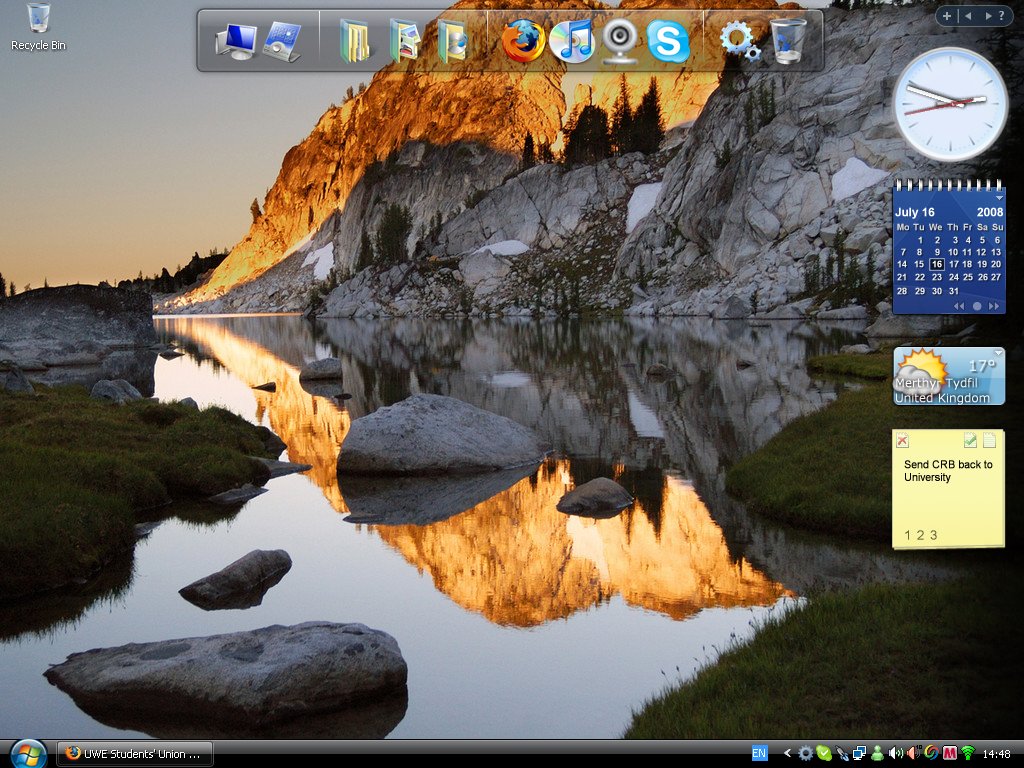
Task: Click the Skype icon in the dock
Action: pyautogui.click(x=668, y=42)
